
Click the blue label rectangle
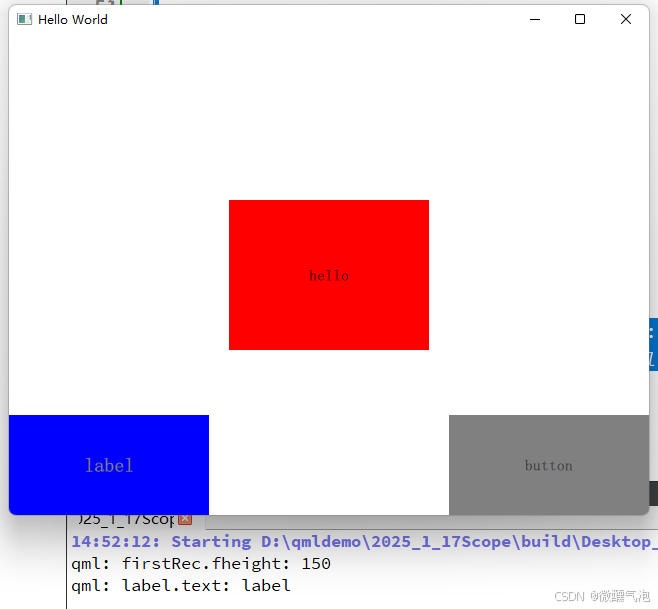[x=109, y=465]
